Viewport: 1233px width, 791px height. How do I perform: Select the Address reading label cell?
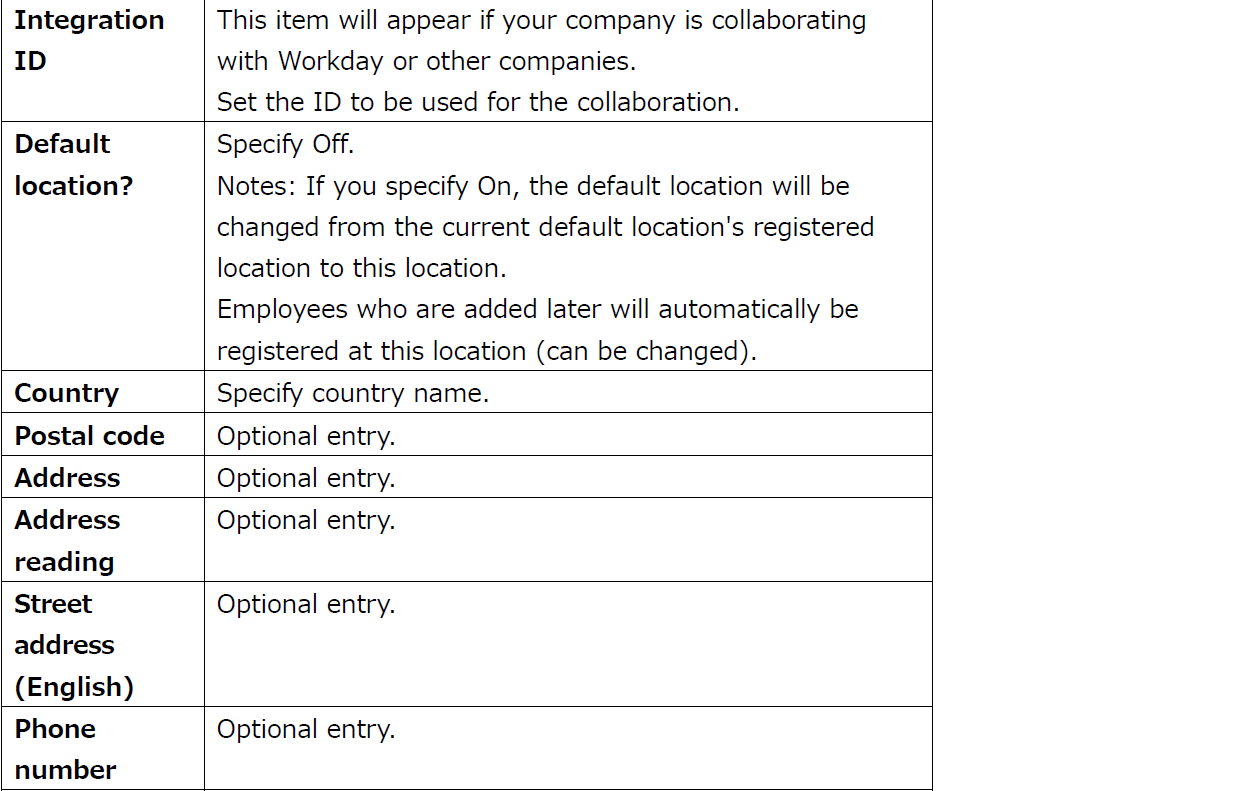click(x=67, y=541)
